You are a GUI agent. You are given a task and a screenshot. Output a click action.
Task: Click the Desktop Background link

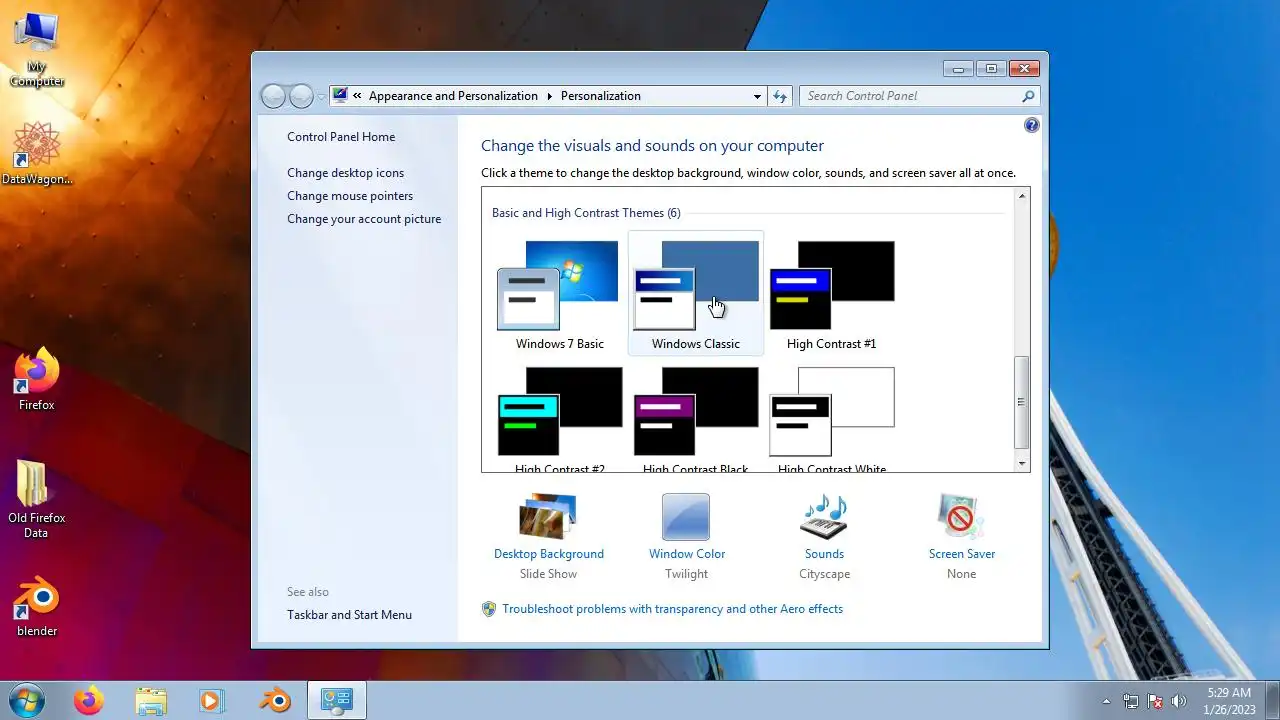coord(549,554)
